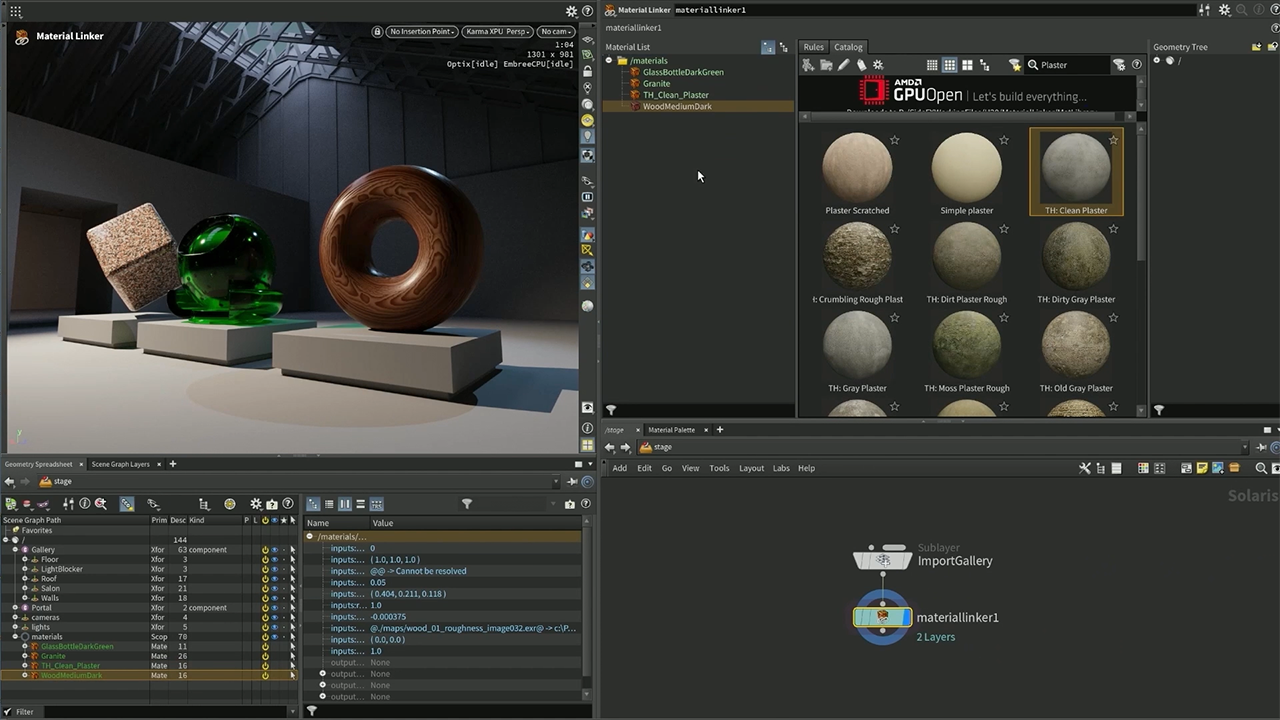
Task: Select the Floor prim in scene graph
Action: (x=50, y=560)
